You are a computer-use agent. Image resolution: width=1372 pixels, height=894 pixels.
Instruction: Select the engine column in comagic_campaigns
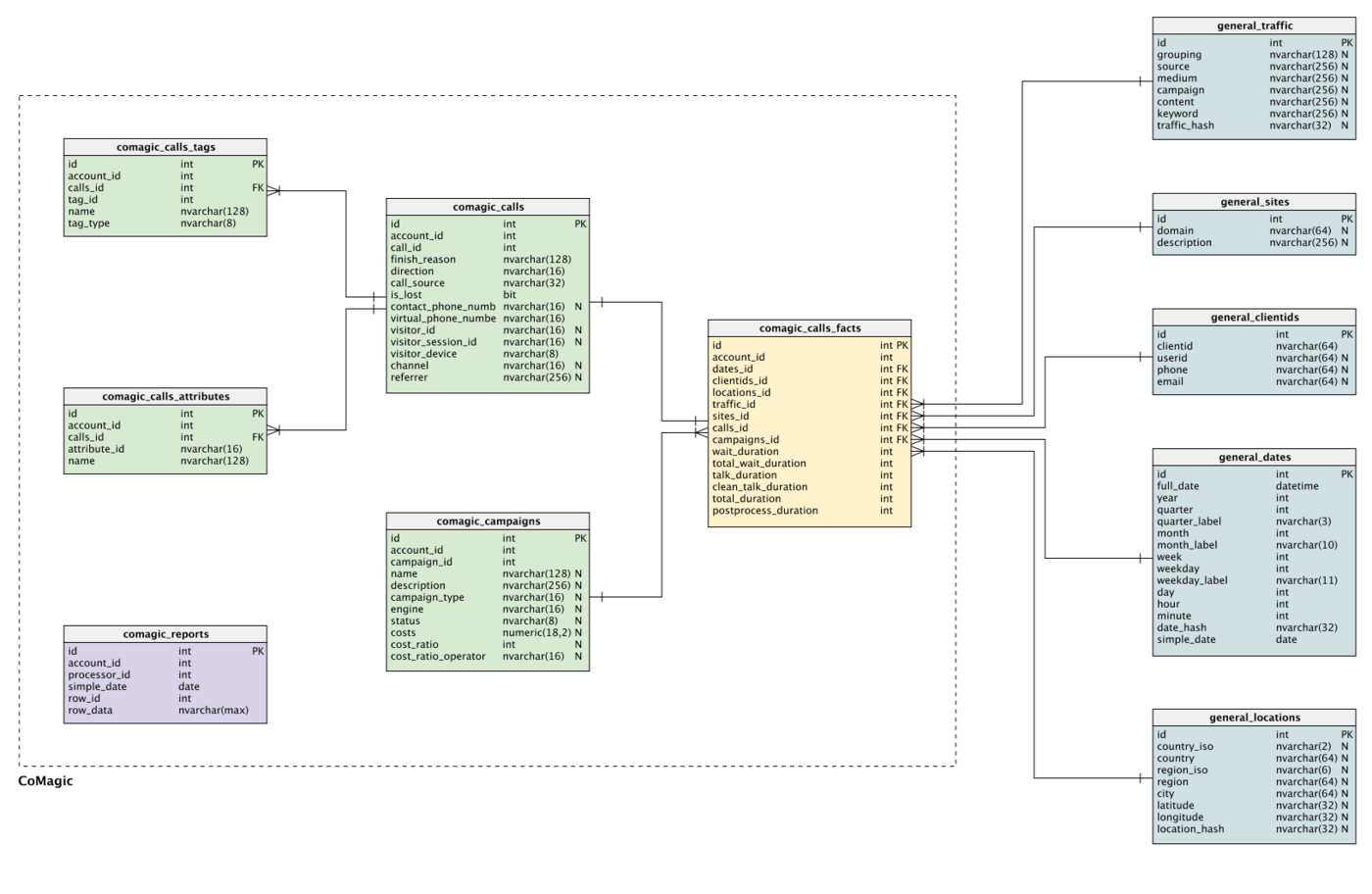pyautogui.click(x=488, y=610)
